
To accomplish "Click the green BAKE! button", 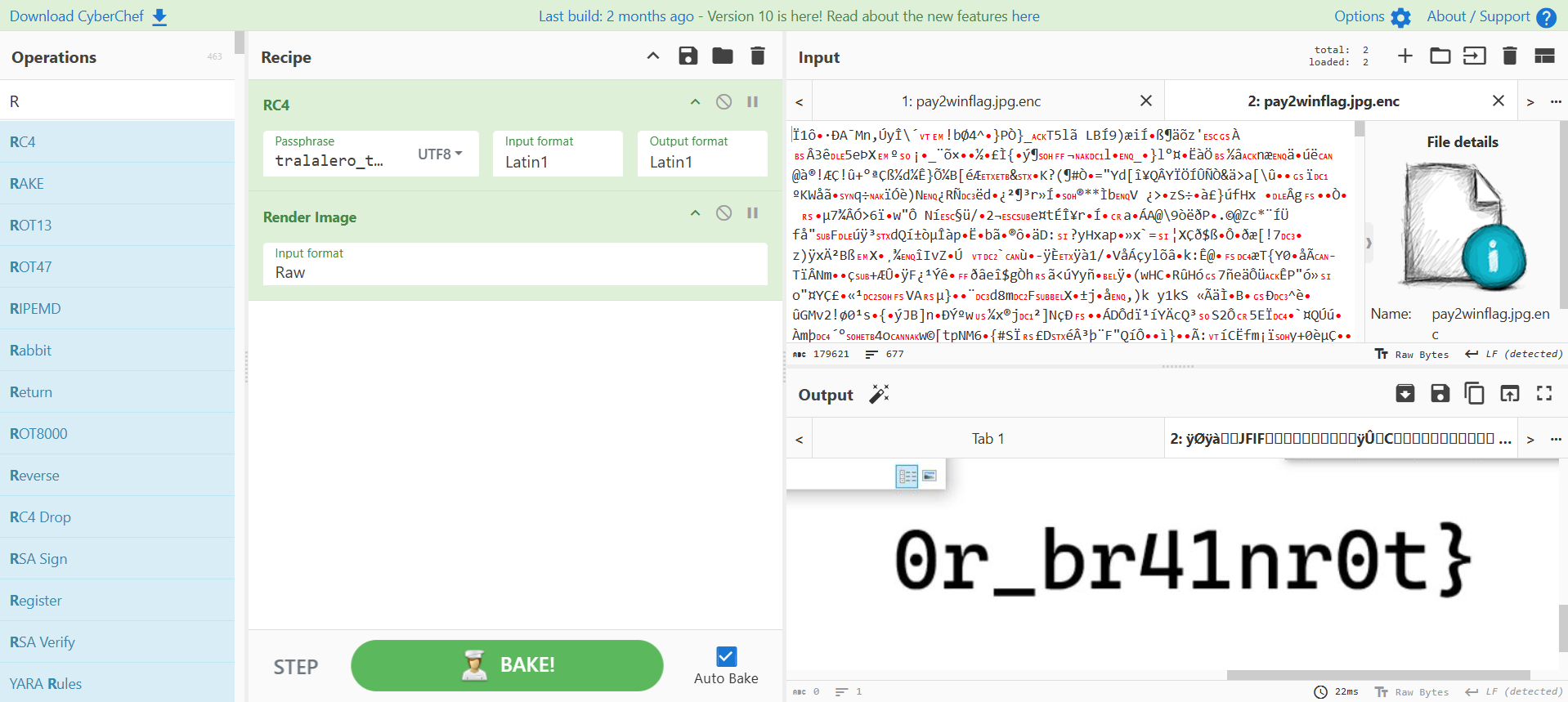I will 507,665.
